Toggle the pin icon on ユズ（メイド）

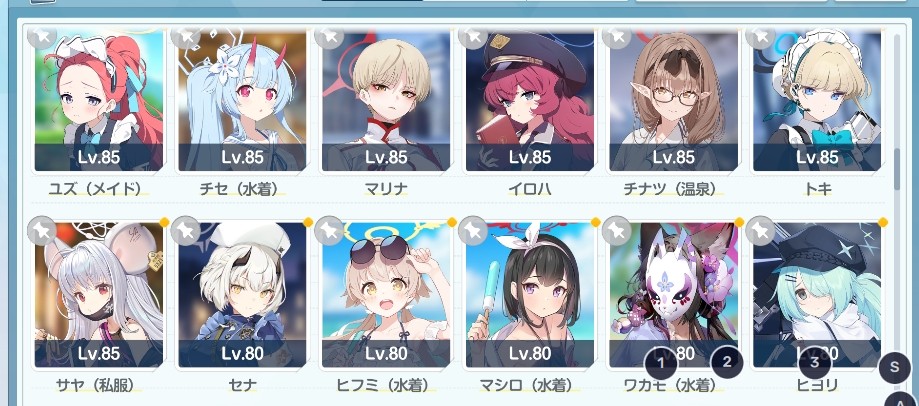42,37
